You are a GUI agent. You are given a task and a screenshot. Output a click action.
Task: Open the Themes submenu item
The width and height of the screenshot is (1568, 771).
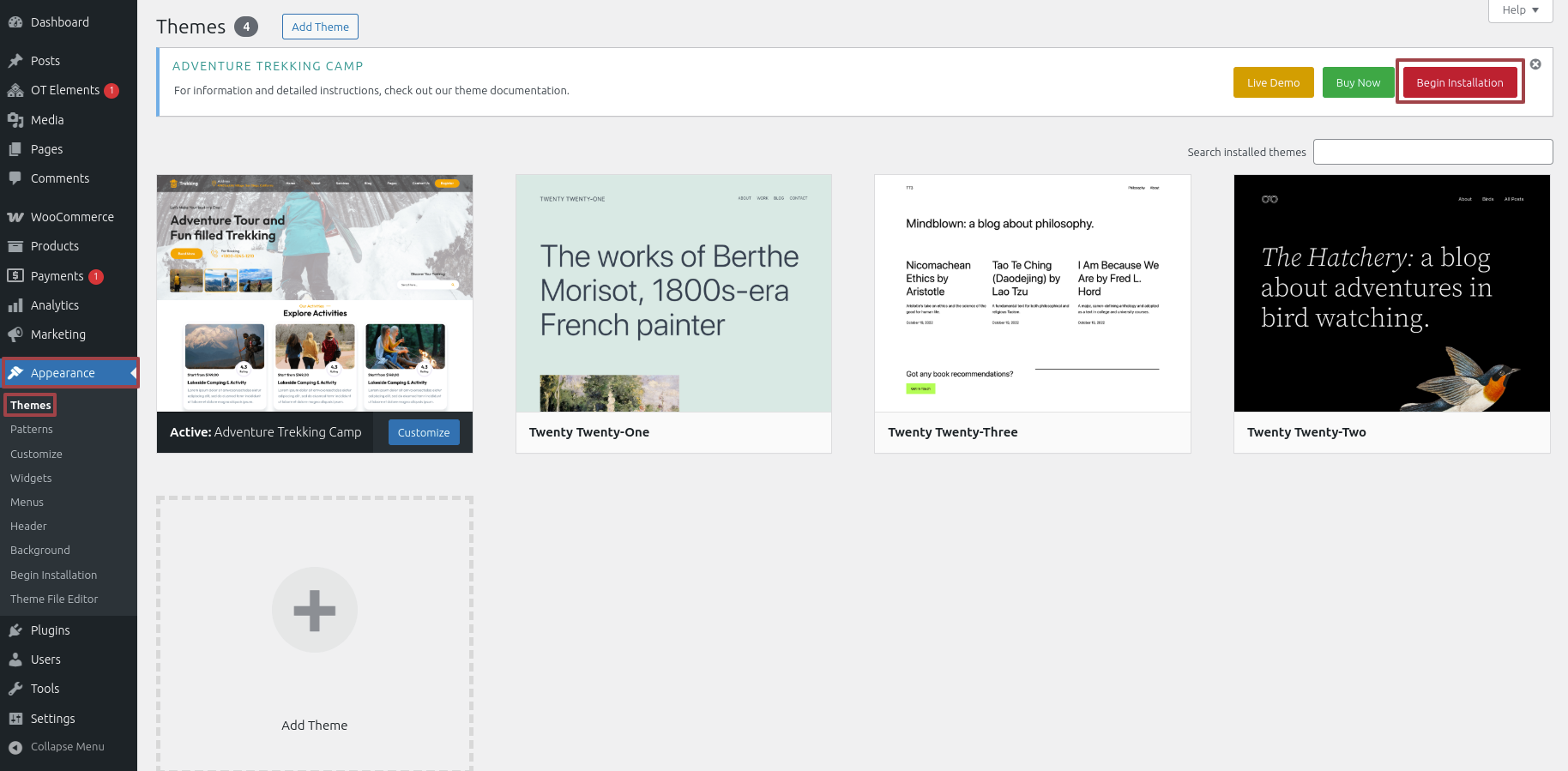31,405
